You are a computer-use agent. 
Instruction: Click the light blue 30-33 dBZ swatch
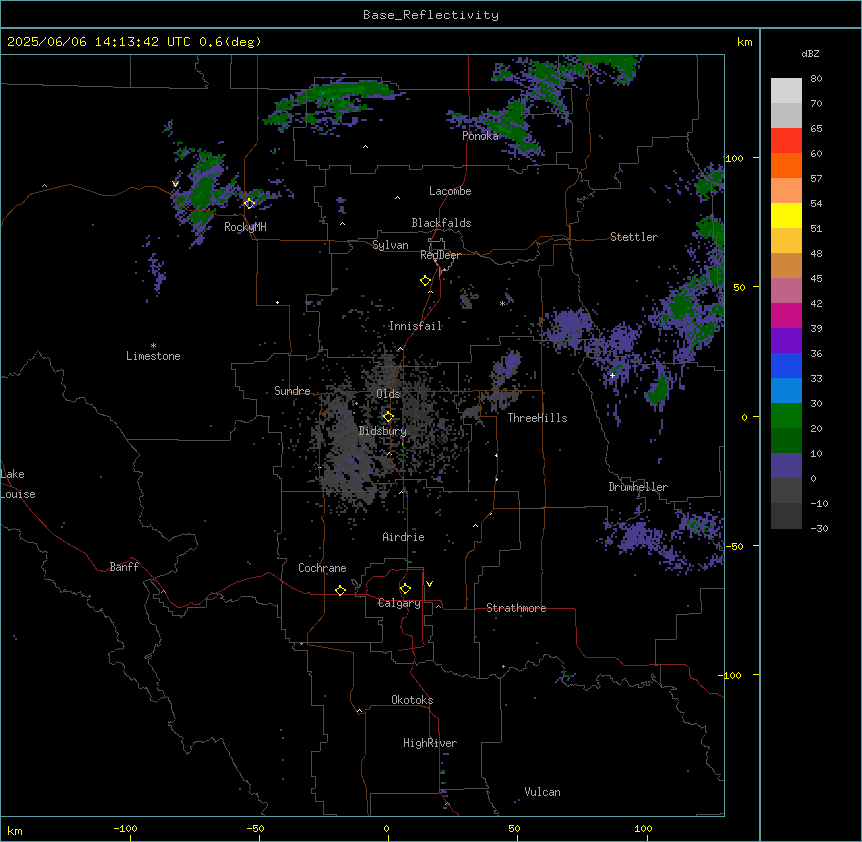pos(786,391)
